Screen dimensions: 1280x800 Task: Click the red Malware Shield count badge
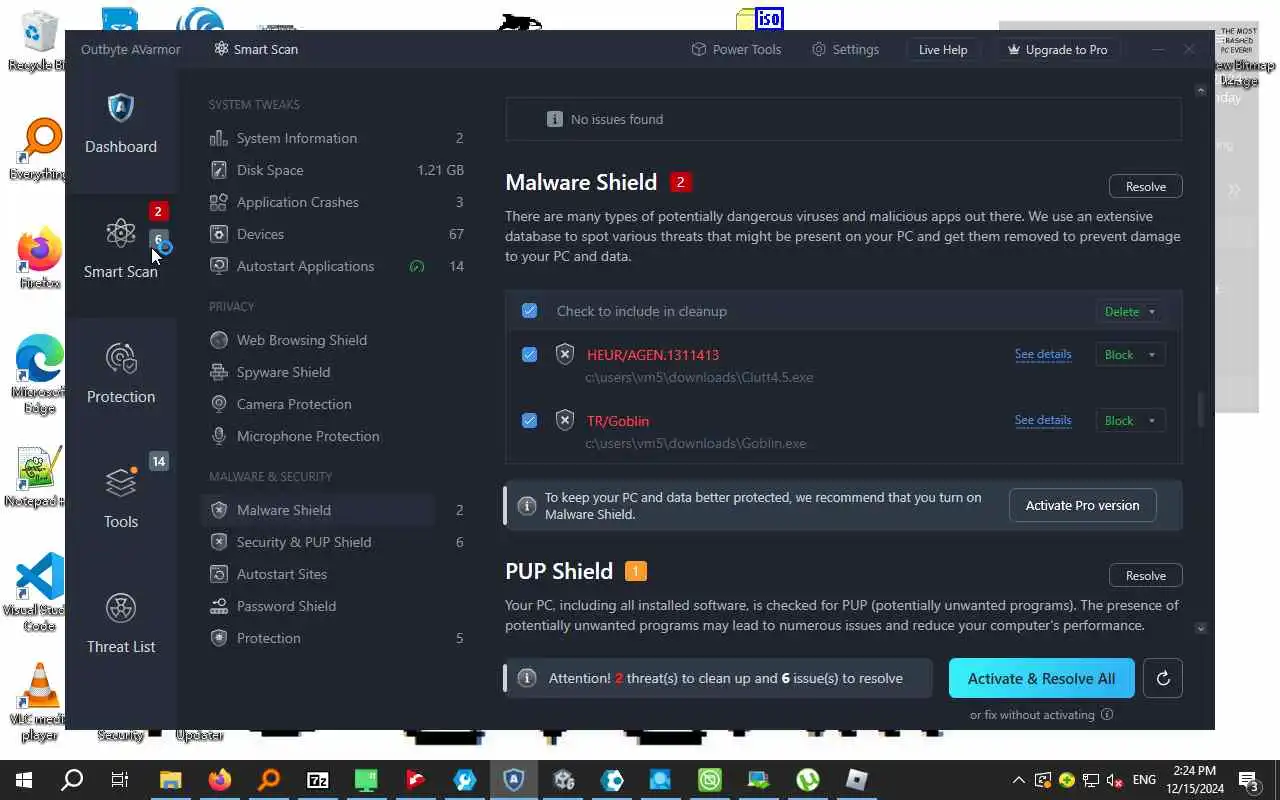[x=681, y=182]
